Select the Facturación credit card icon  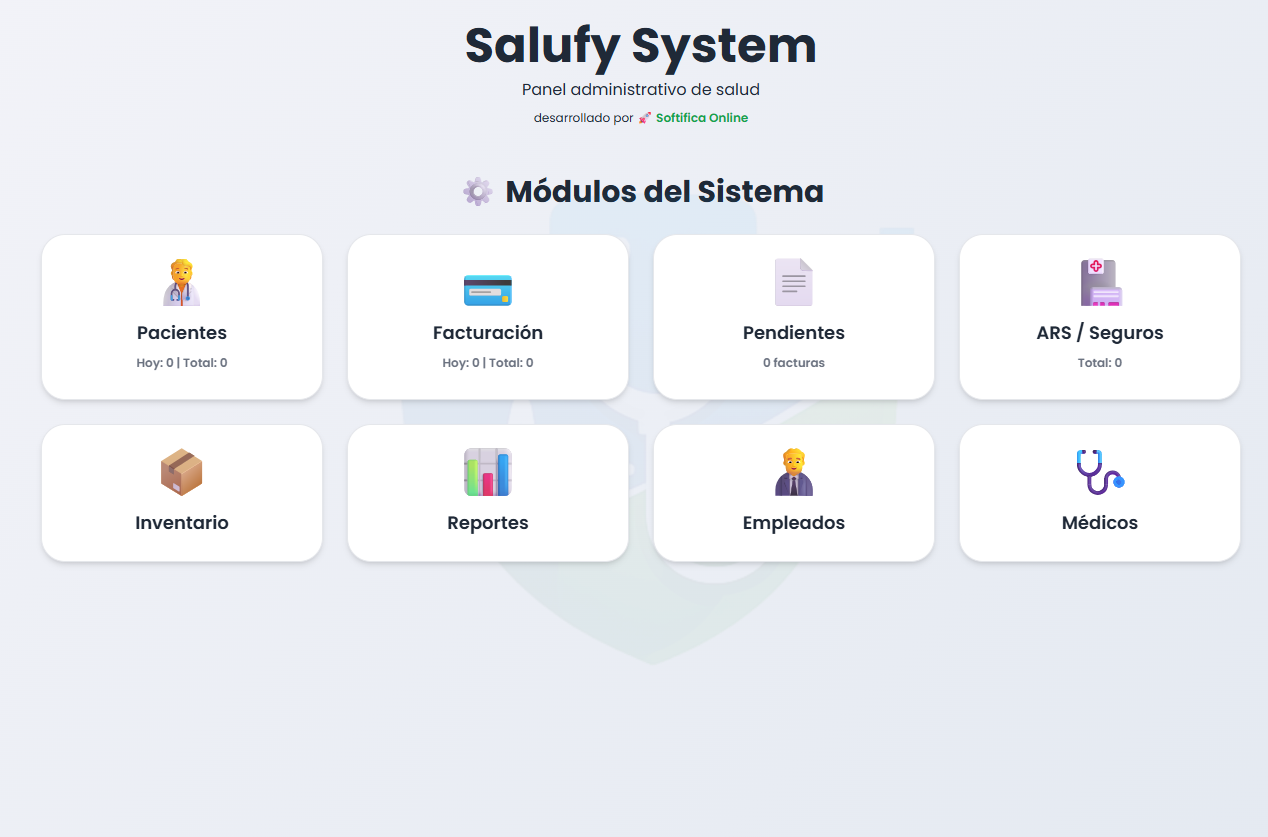pos(487,290)
